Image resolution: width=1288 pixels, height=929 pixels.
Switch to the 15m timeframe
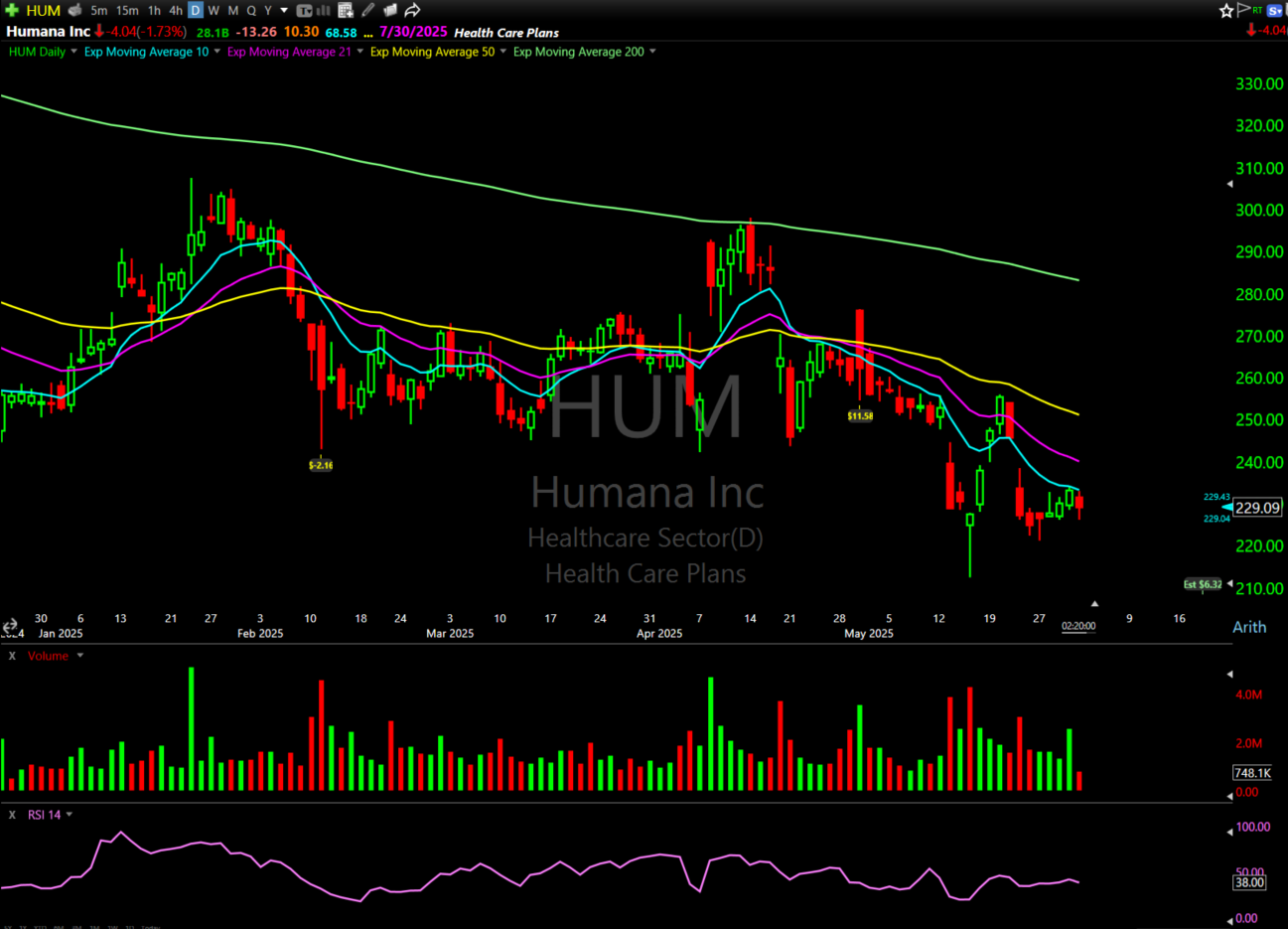127,10
